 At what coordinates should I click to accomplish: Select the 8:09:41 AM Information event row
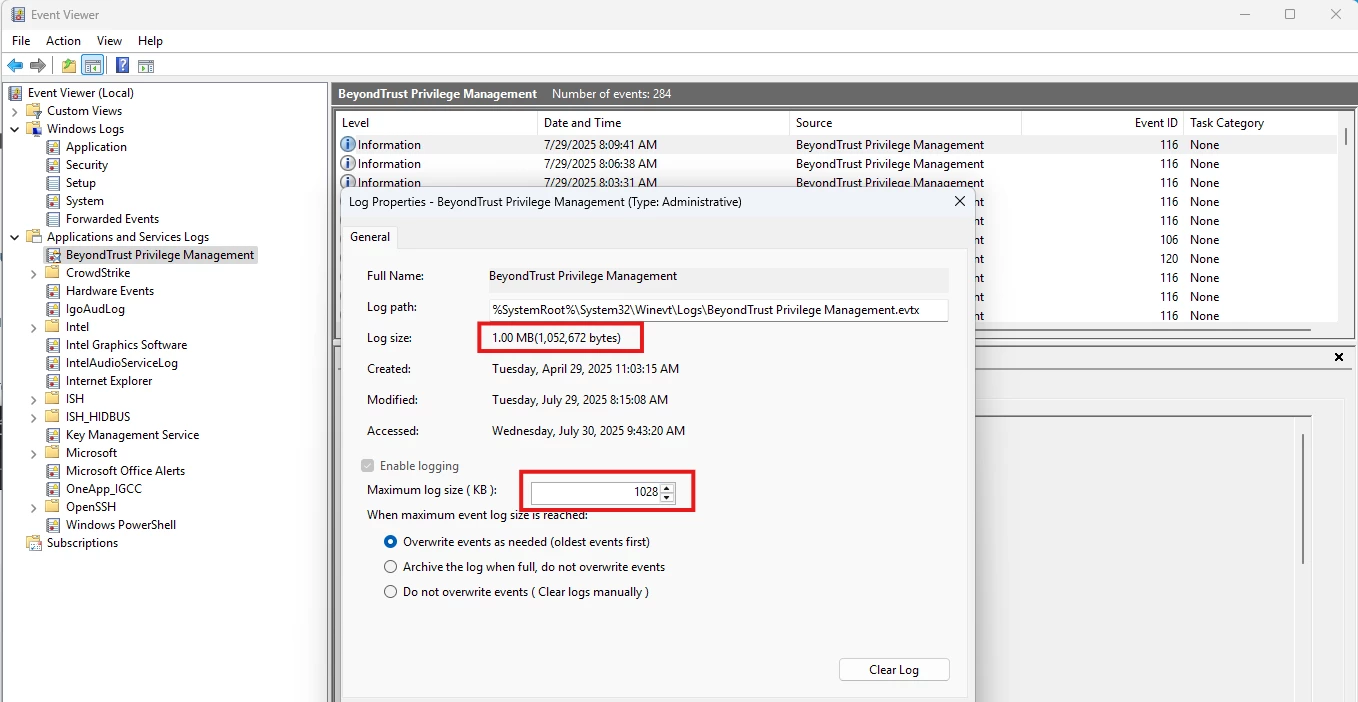coord(836,145)
